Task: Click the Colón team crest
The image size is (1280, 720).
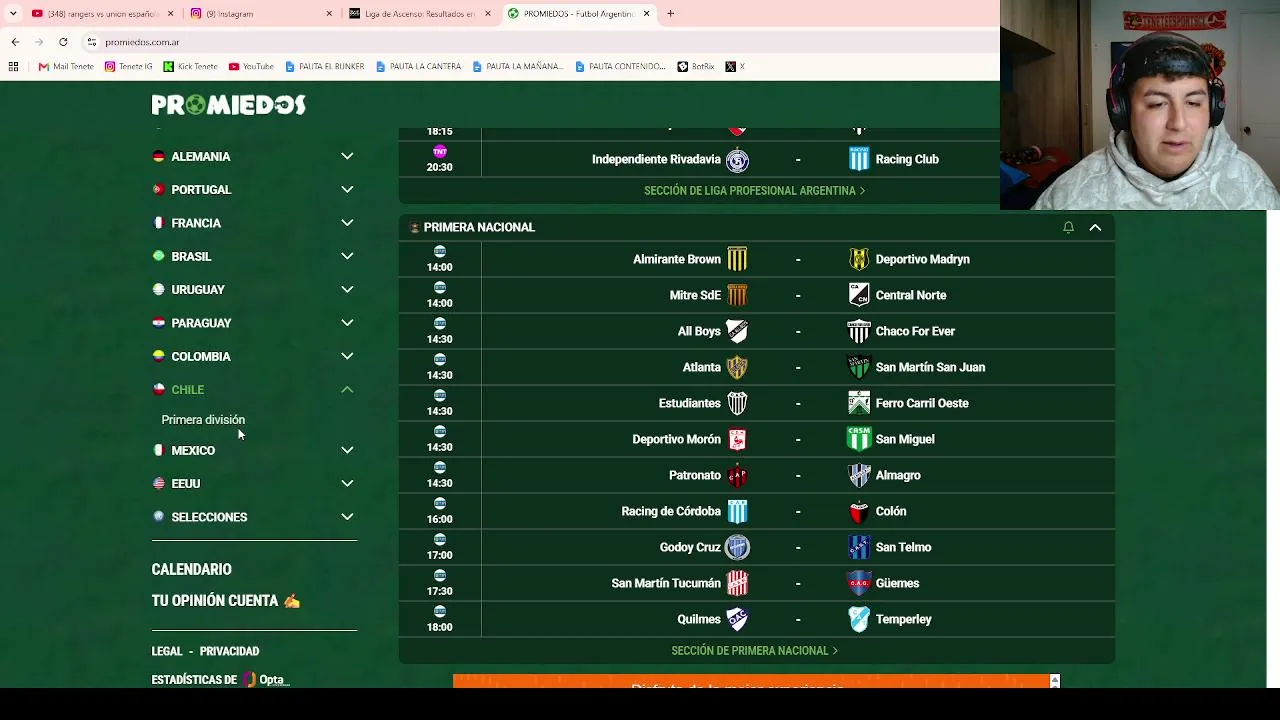Action: (x=859, y=511)
